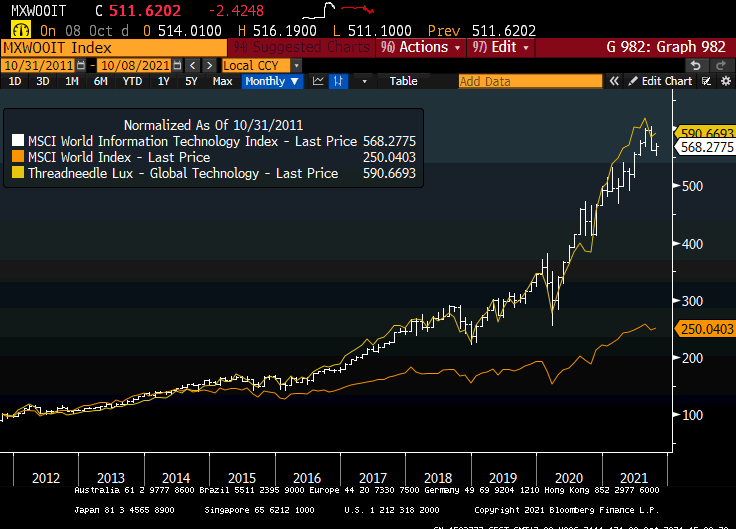This screenshot has height=529, width=736.
Task: Click the 2016 label on the time axis
Action: [x=307, y=478]
